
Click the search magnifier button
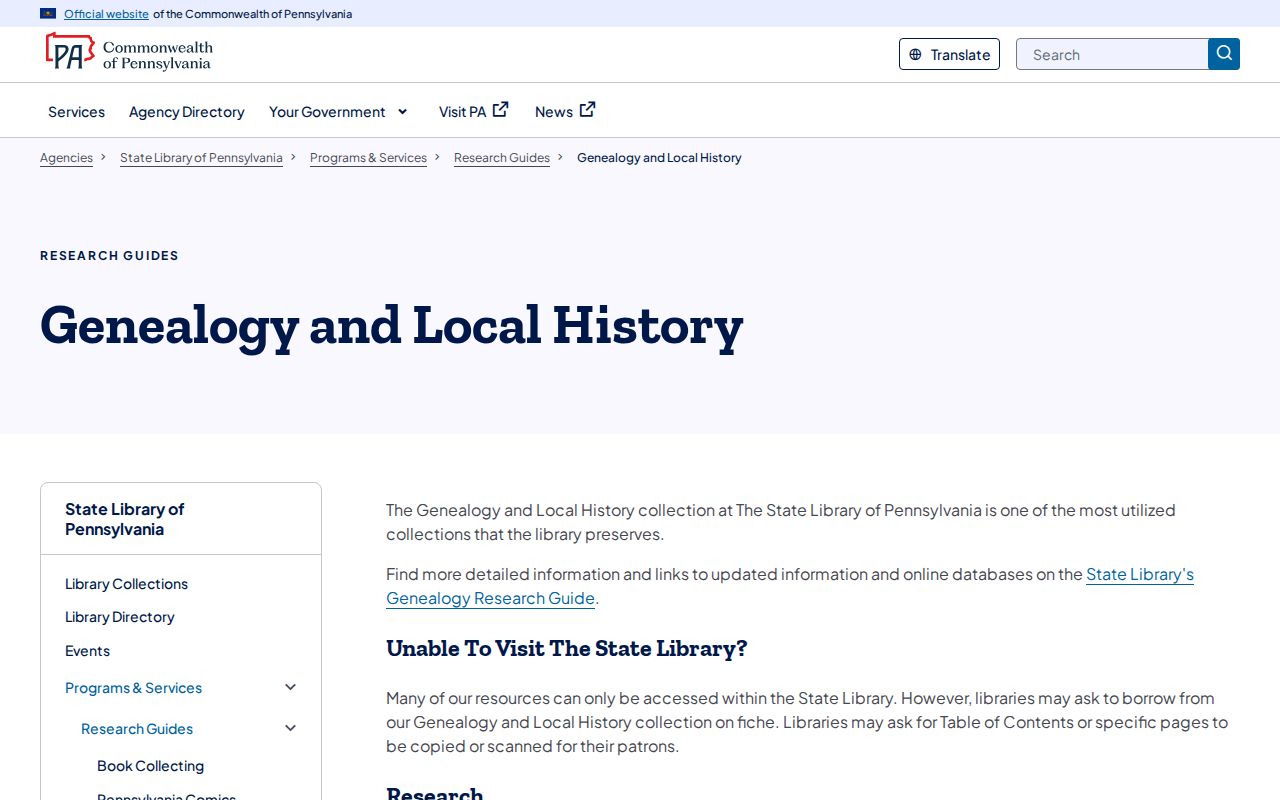pyautogui.click(x=1224, y=54)
